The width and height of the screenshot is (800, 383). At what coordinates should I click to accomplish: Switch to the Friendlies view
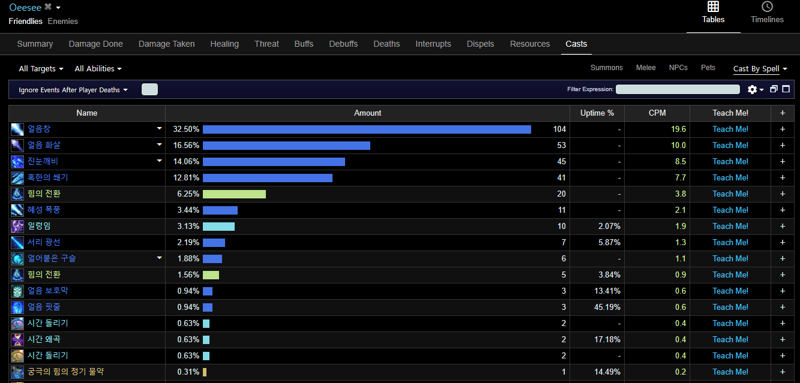tap(26, 21)
